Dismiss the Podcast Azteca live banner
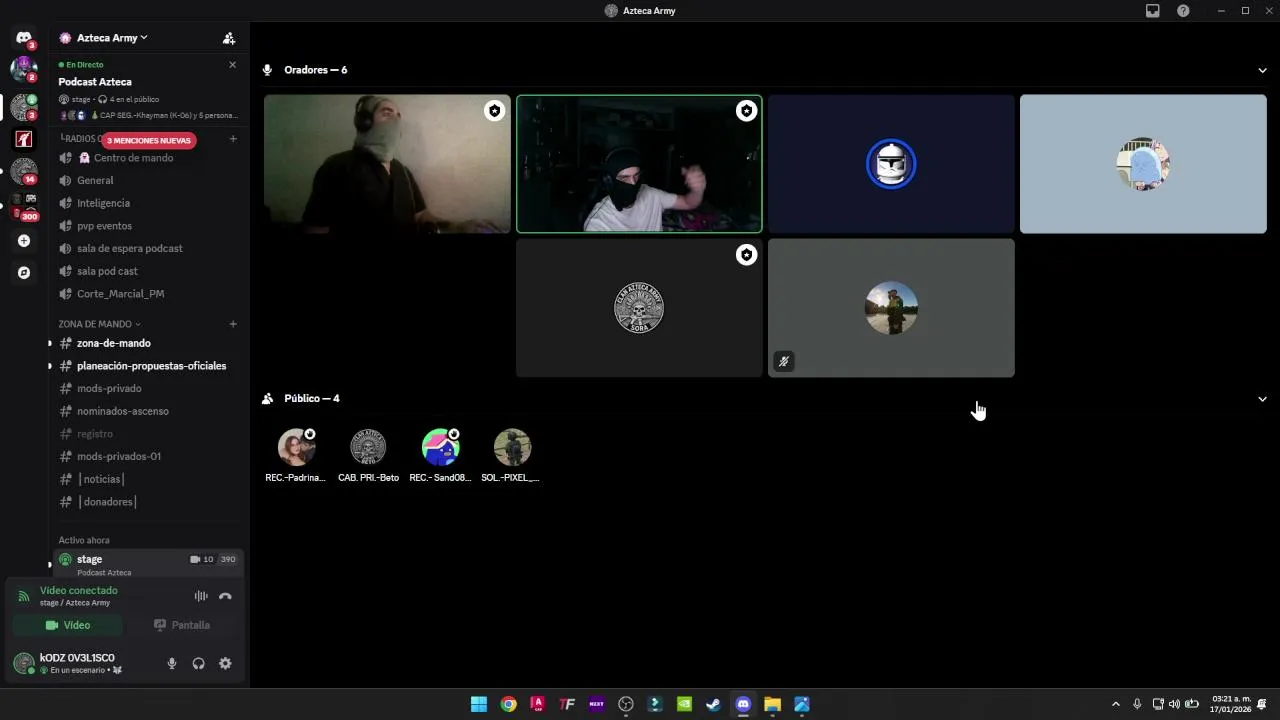 click(x=232, y=65)
